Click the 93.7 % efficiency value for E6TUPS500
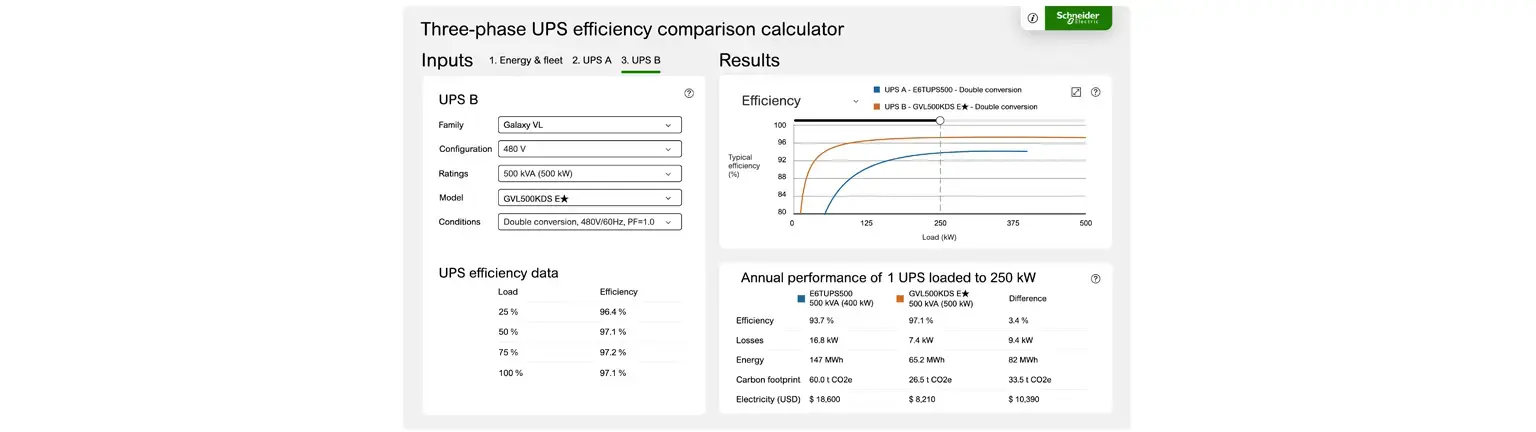 coord(822,321)
